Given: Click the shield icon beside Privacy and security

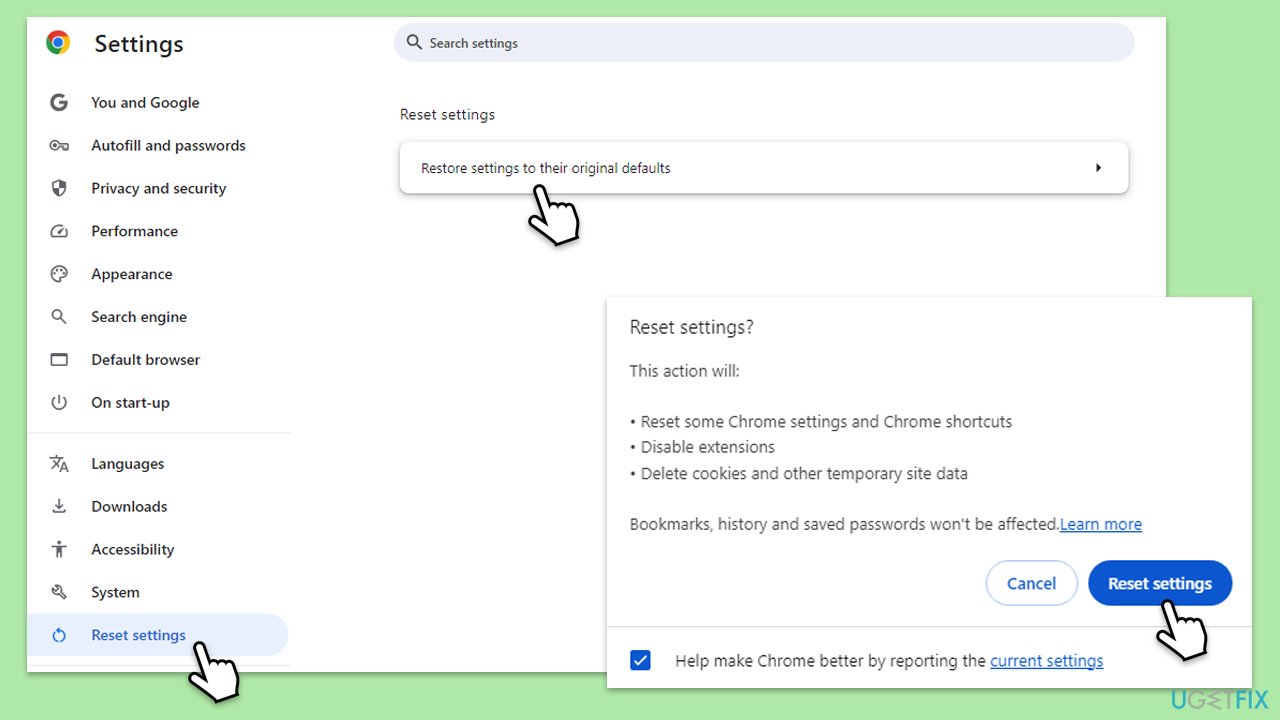Looking at the screenshot, I should [59, 188].
